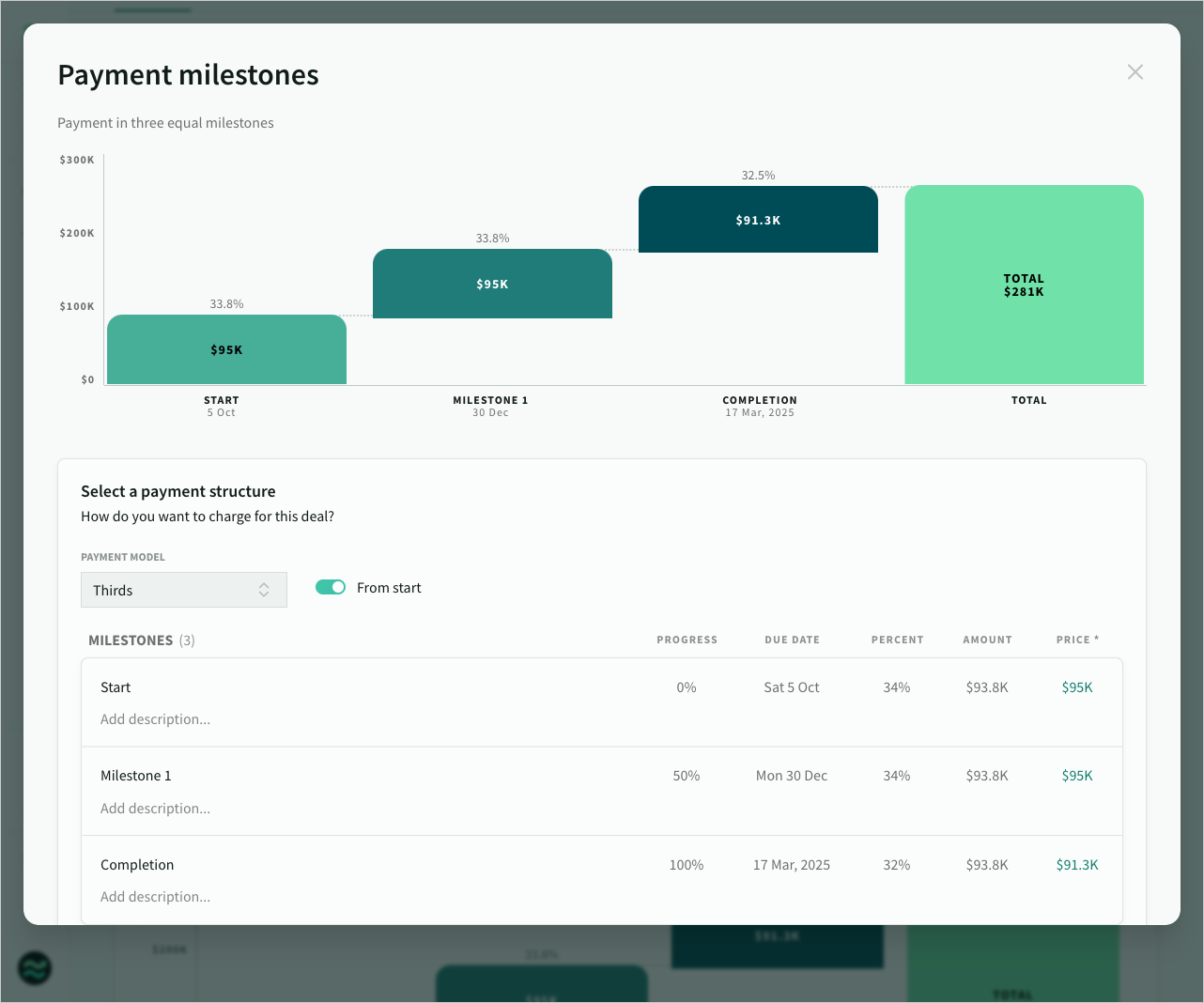Viewport: 1204px width, 1003px height.
Task: Click the MILESTONE 1 30 Dec axis label
Action: pyautogui.click(x=490, y=407)
